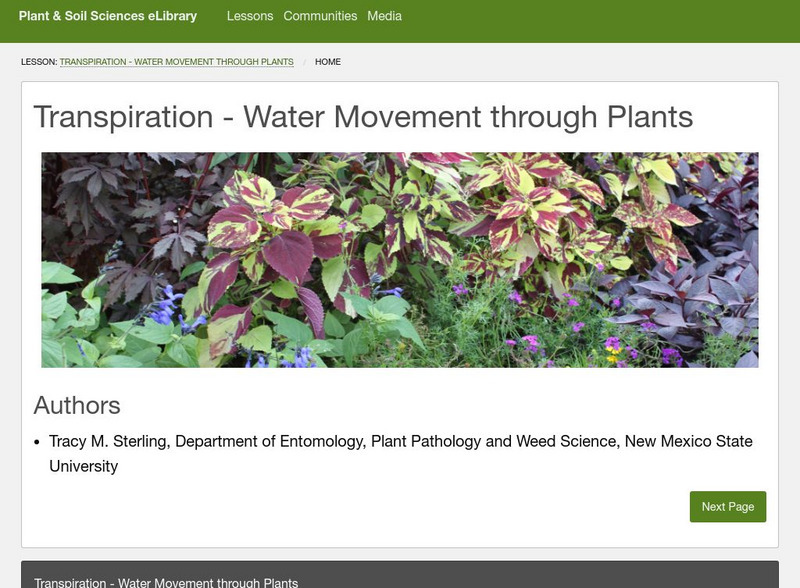Click the breadcrumb slash separator before HOME
The width and height of the screenshot is (800, 588).
(x=304, y=62)
